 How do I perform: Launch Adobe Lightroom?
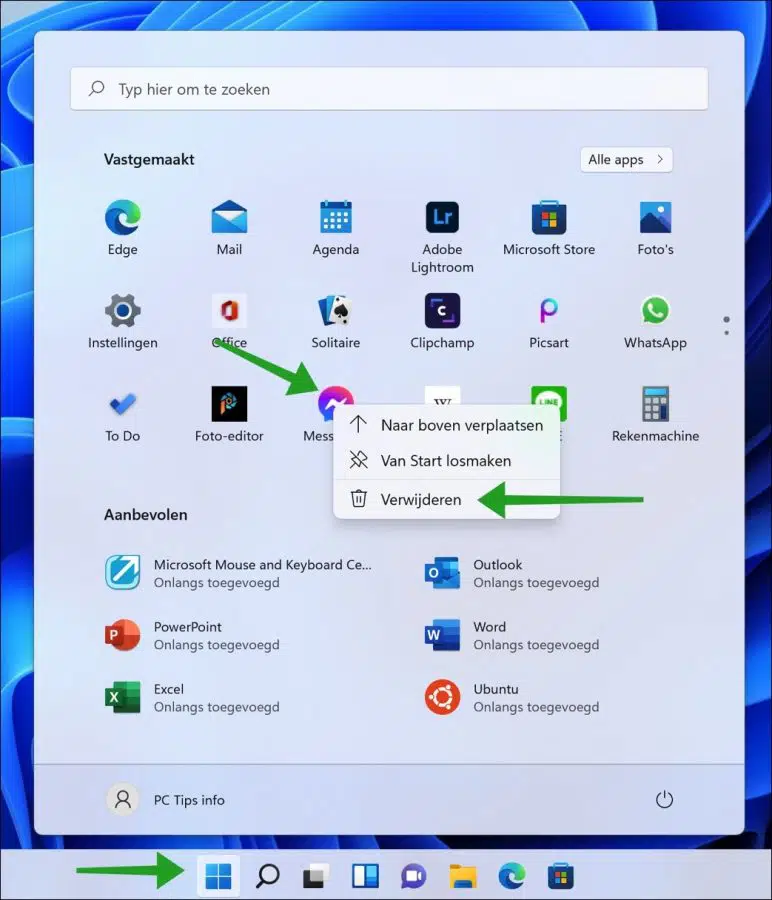pyautogui.click(x=442, y=236)
